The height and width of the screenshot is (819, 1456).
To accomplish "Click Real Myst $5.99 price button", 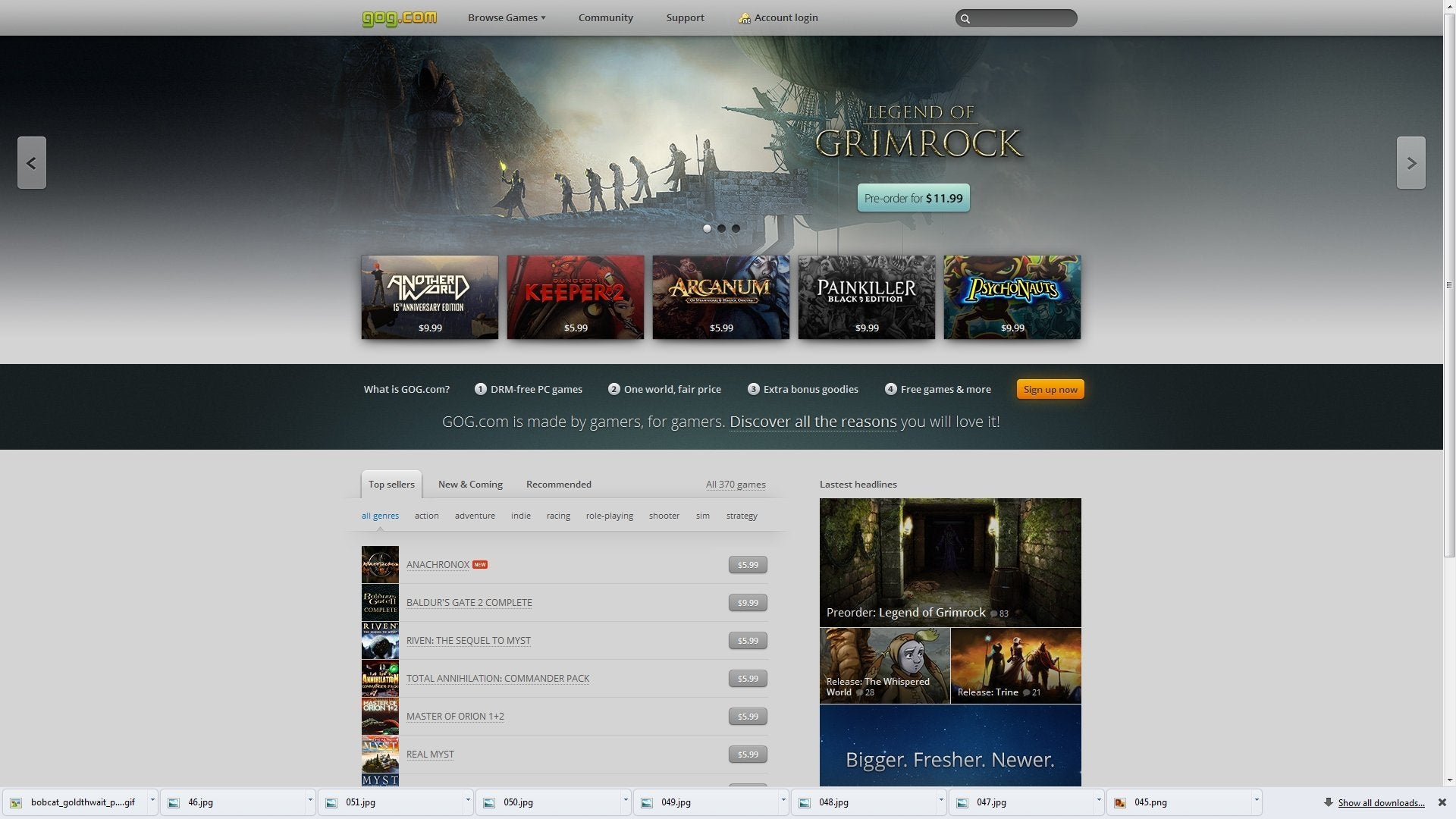I will point(748,755).
